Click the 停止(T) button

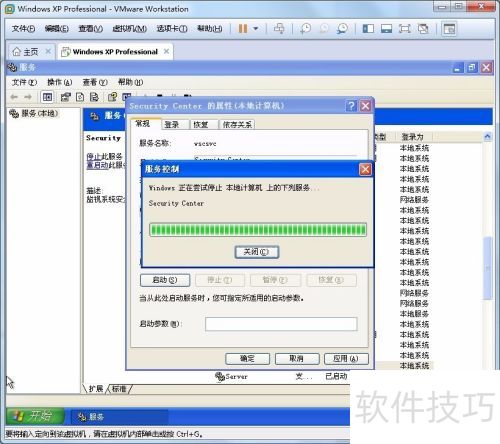point(220,280)
